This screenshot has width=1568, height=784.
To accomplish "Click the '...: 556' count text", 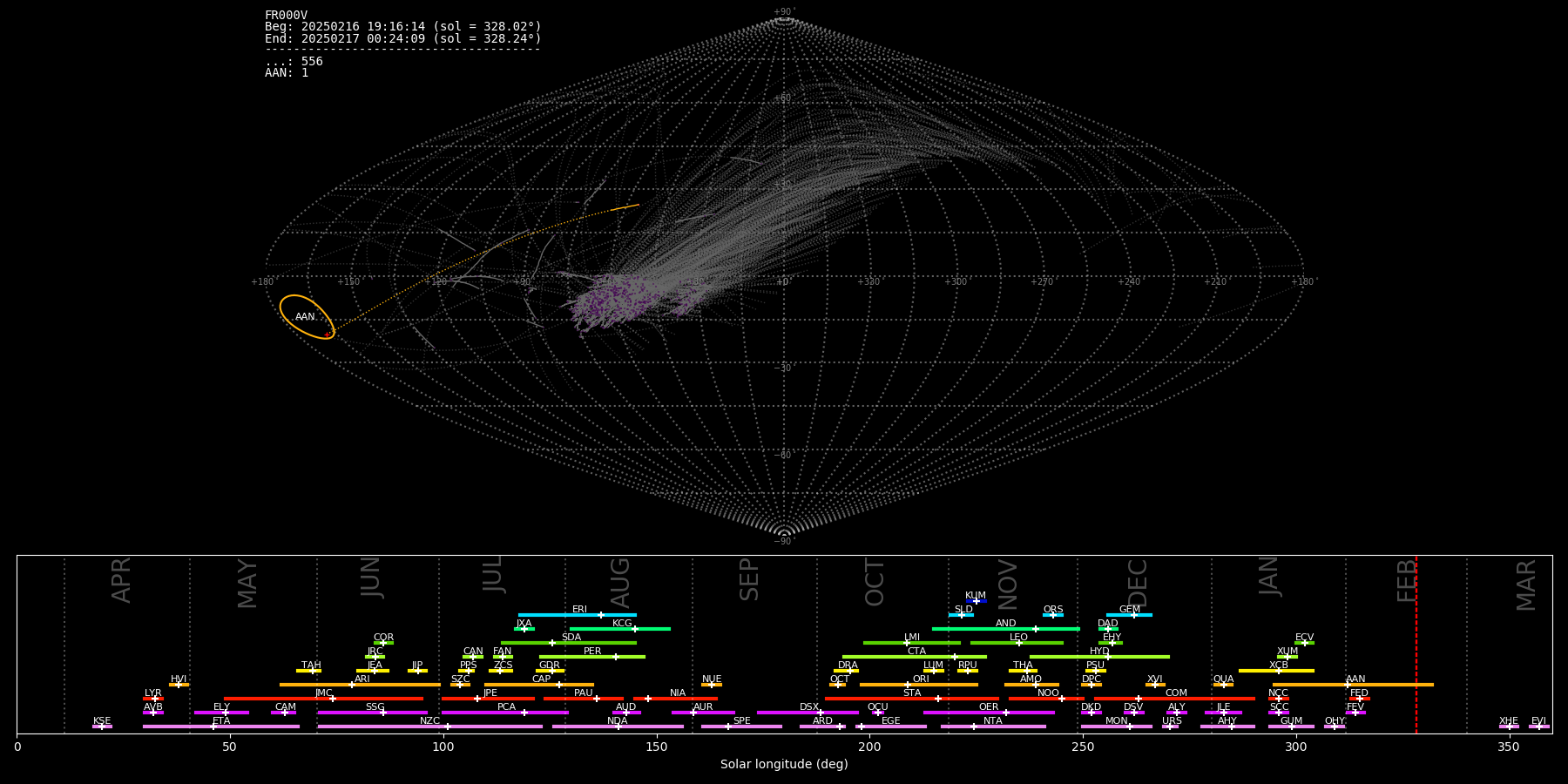I will (x=294, y=61).
